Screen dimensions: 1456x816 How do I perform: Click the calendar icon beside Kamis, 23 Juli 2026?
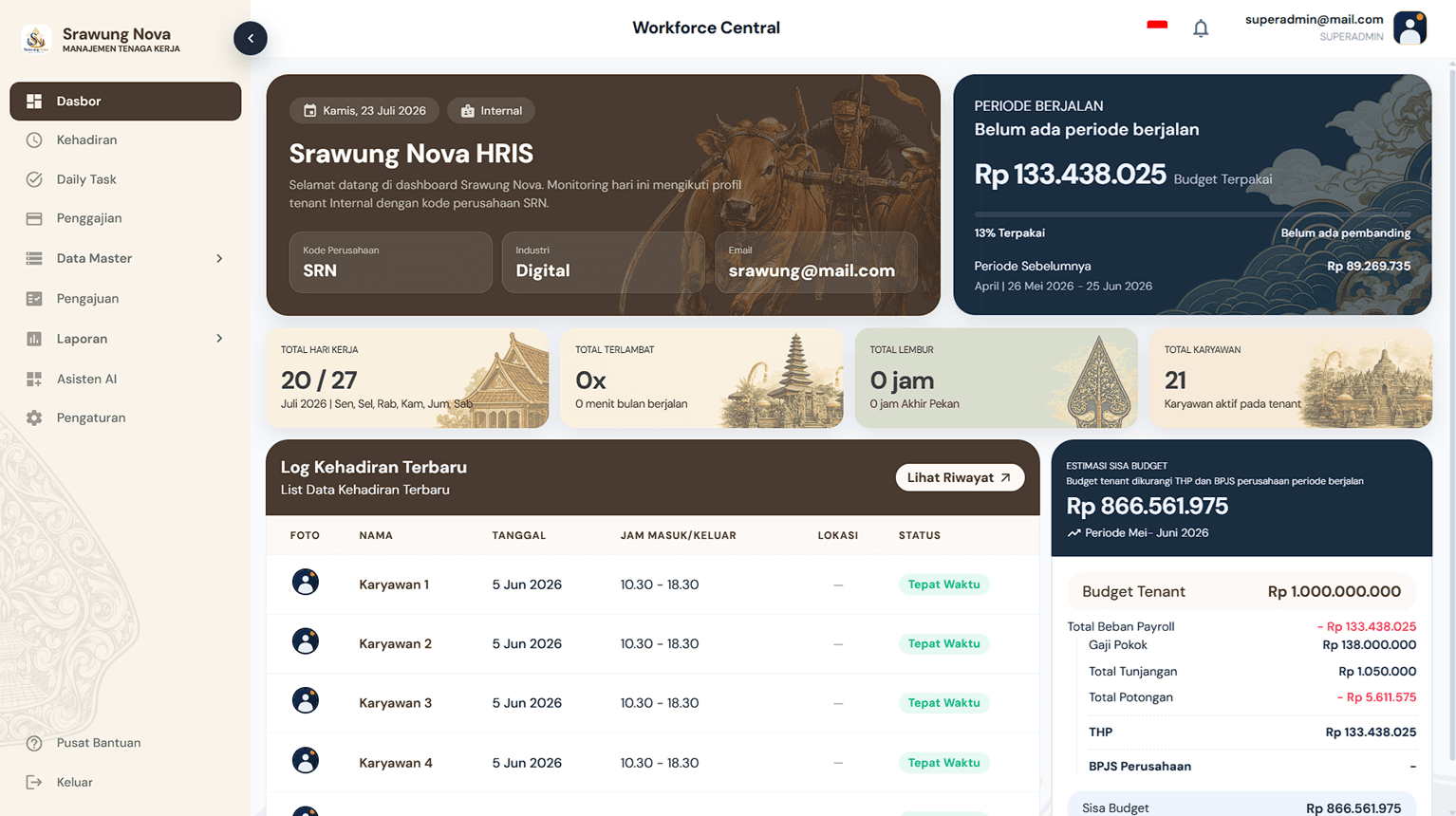pyautogui.click(x=309, y=111)
